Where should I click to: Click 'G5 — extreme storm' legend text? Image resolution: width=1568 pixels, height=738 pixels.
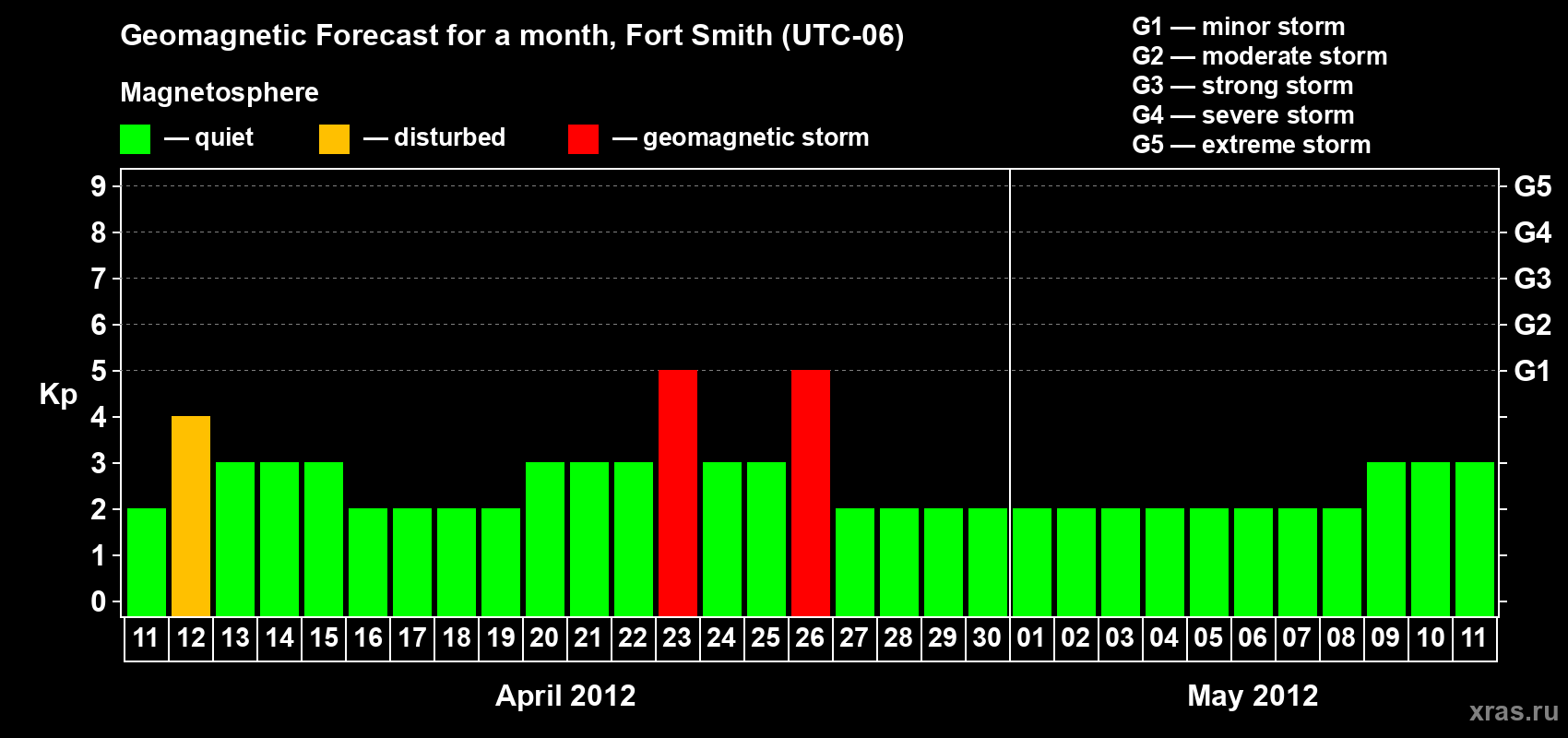coord(1251,145)
